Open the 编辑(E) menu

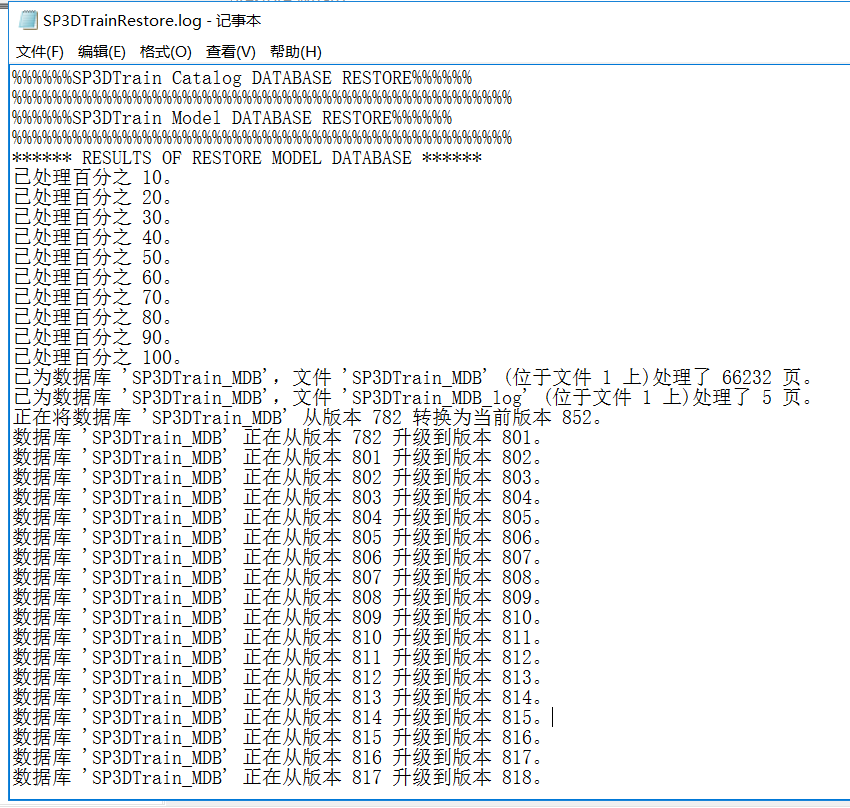tap(101, 52)
